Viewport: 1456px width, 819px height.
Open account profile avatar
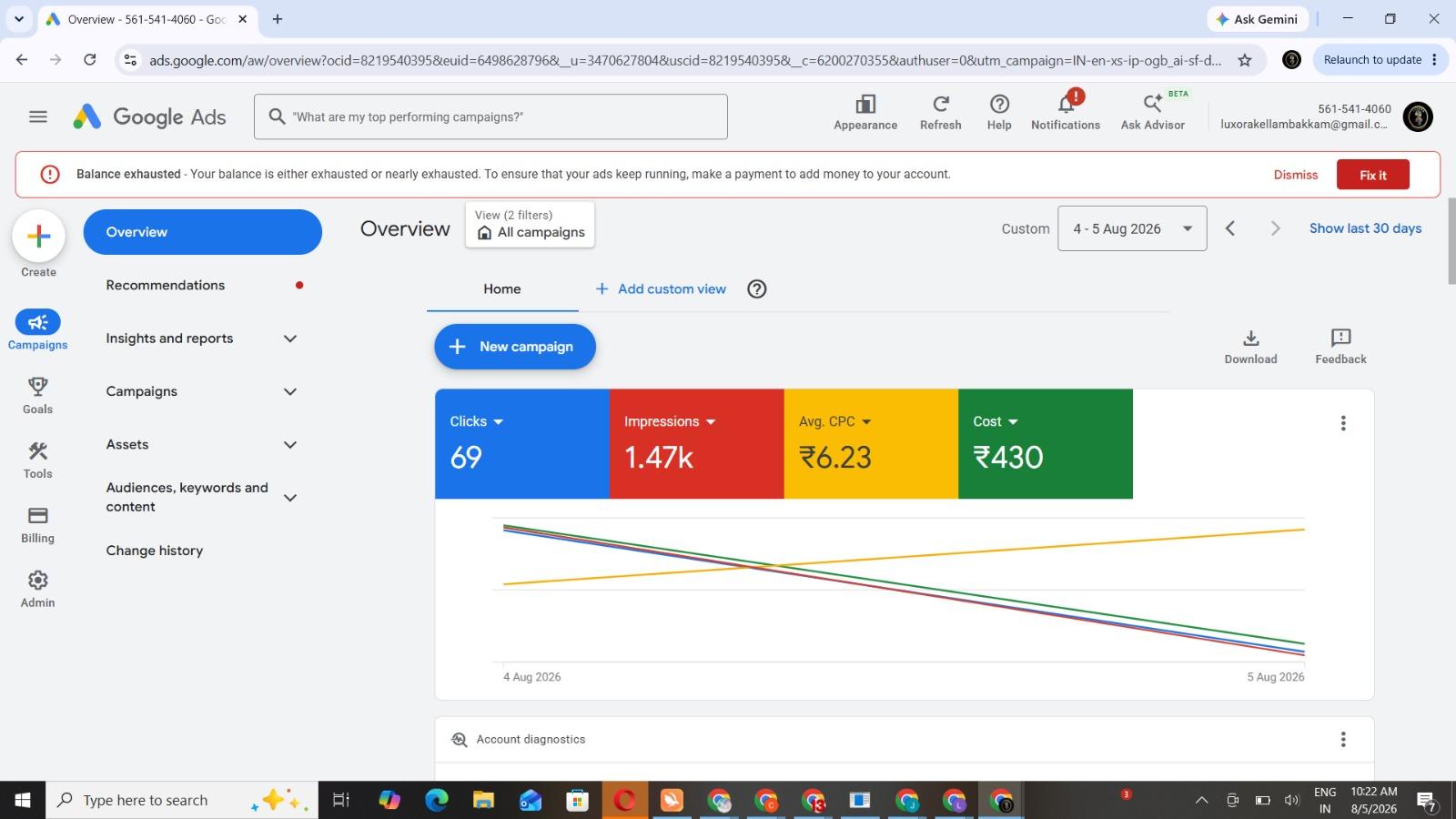click(x=1418, y=116)
